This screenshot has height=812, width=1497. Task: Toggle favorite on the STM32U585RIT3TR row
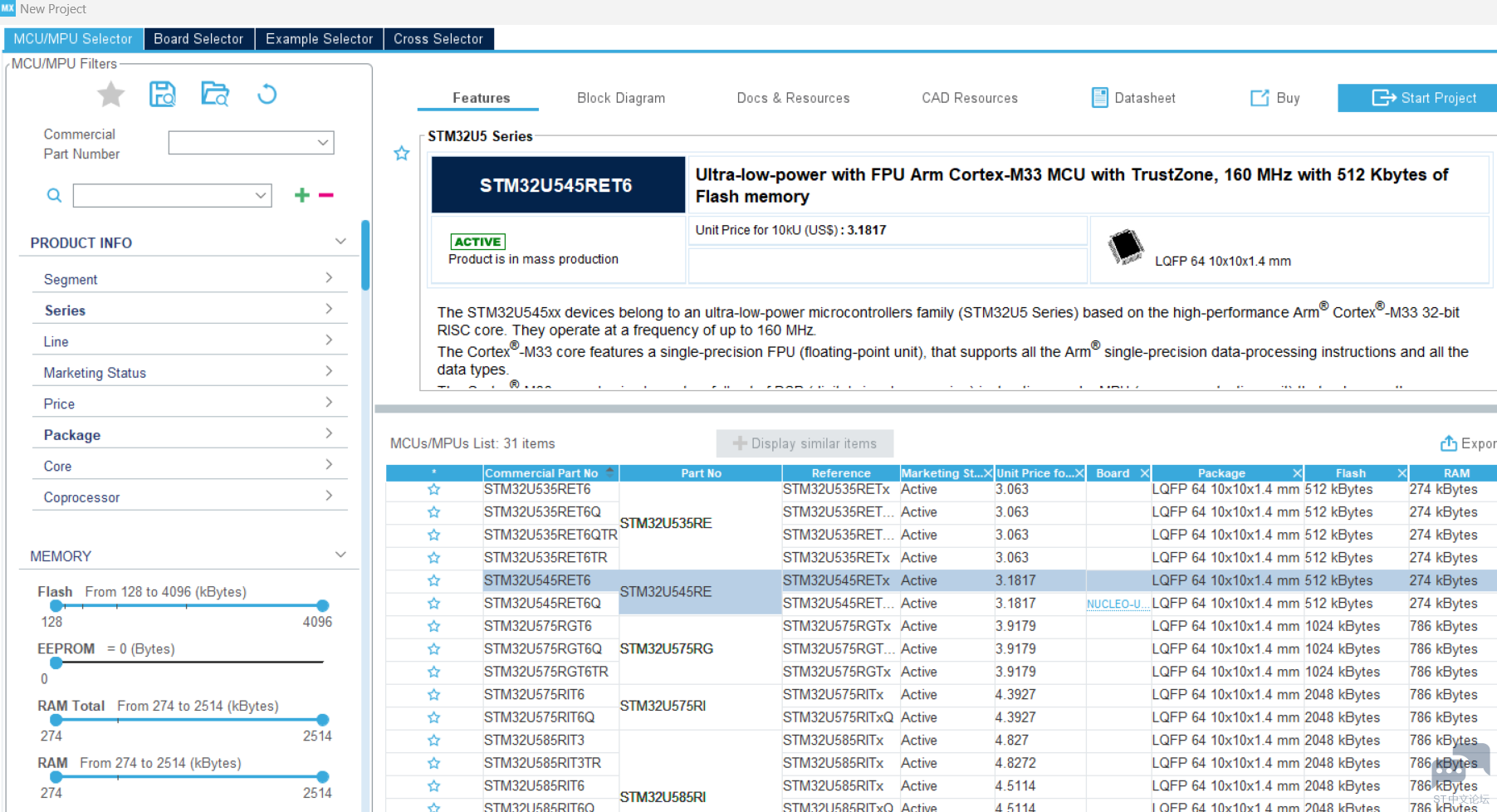[x=433, y=764]
